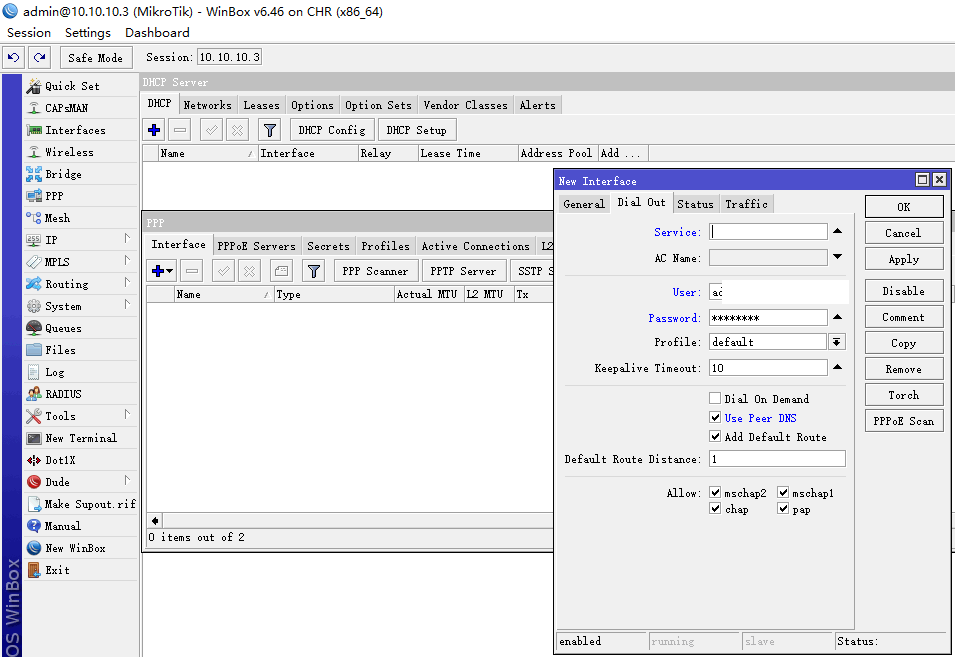Click comment icon in PPP window toolbar
Image resolution: width=955 pixels, height=657 pixels.
281,271
